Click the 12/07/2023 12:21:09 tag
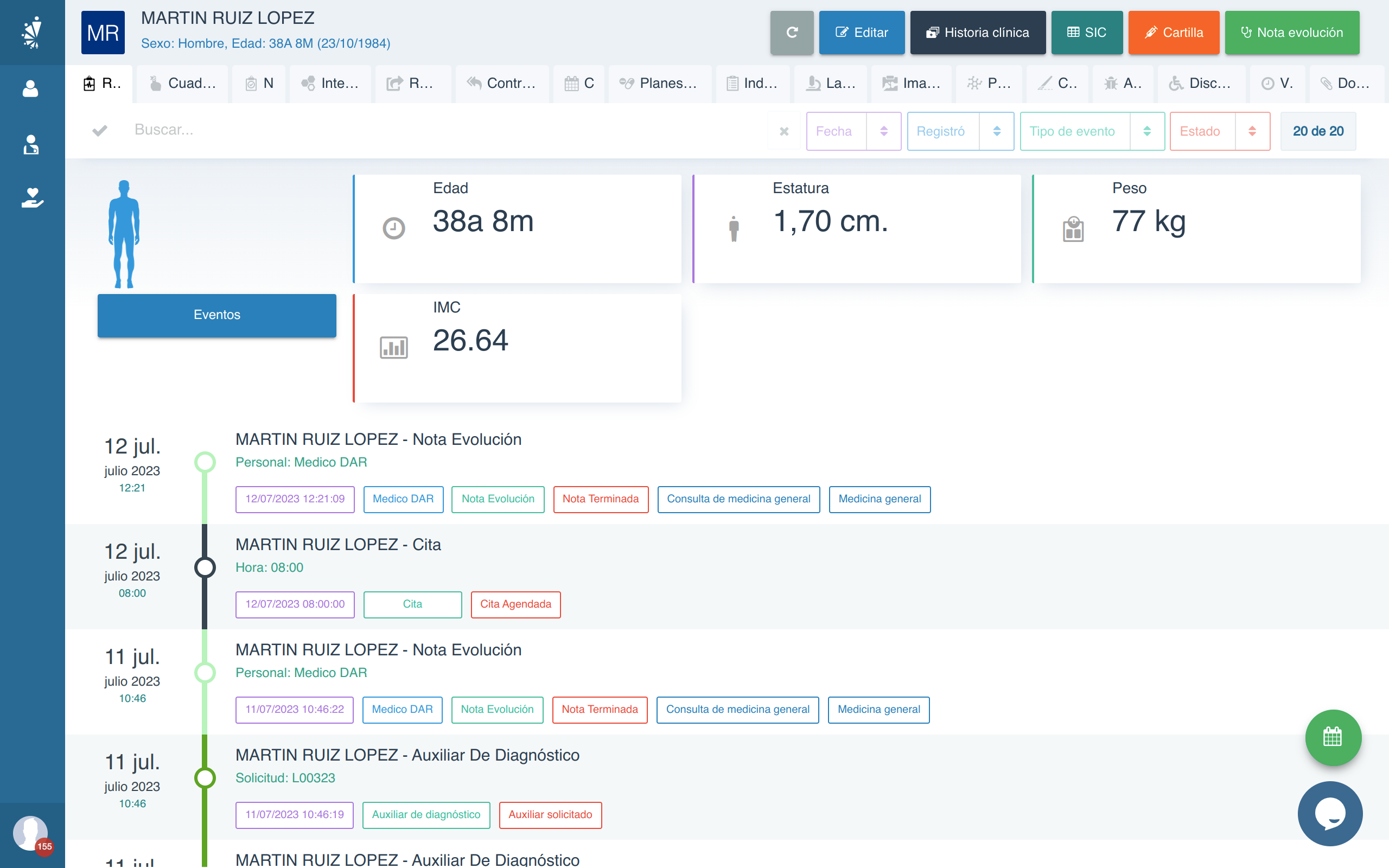The width and height of the screenshot is (1389, 868). 295,500
